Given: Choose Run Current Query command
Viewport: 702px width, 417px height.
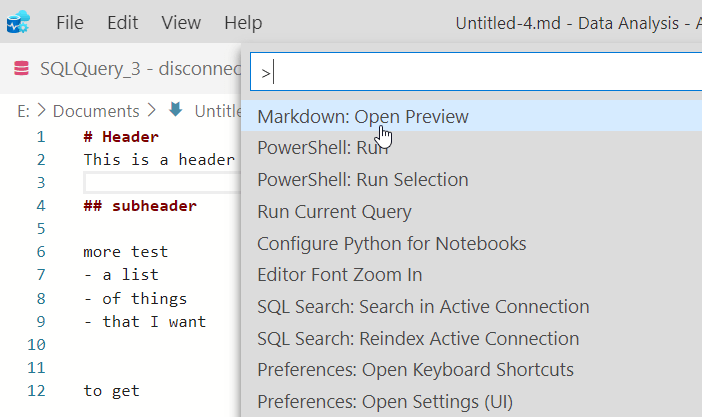Looking at the screenshot, I should pyautogui.click(x=334, y=212).
